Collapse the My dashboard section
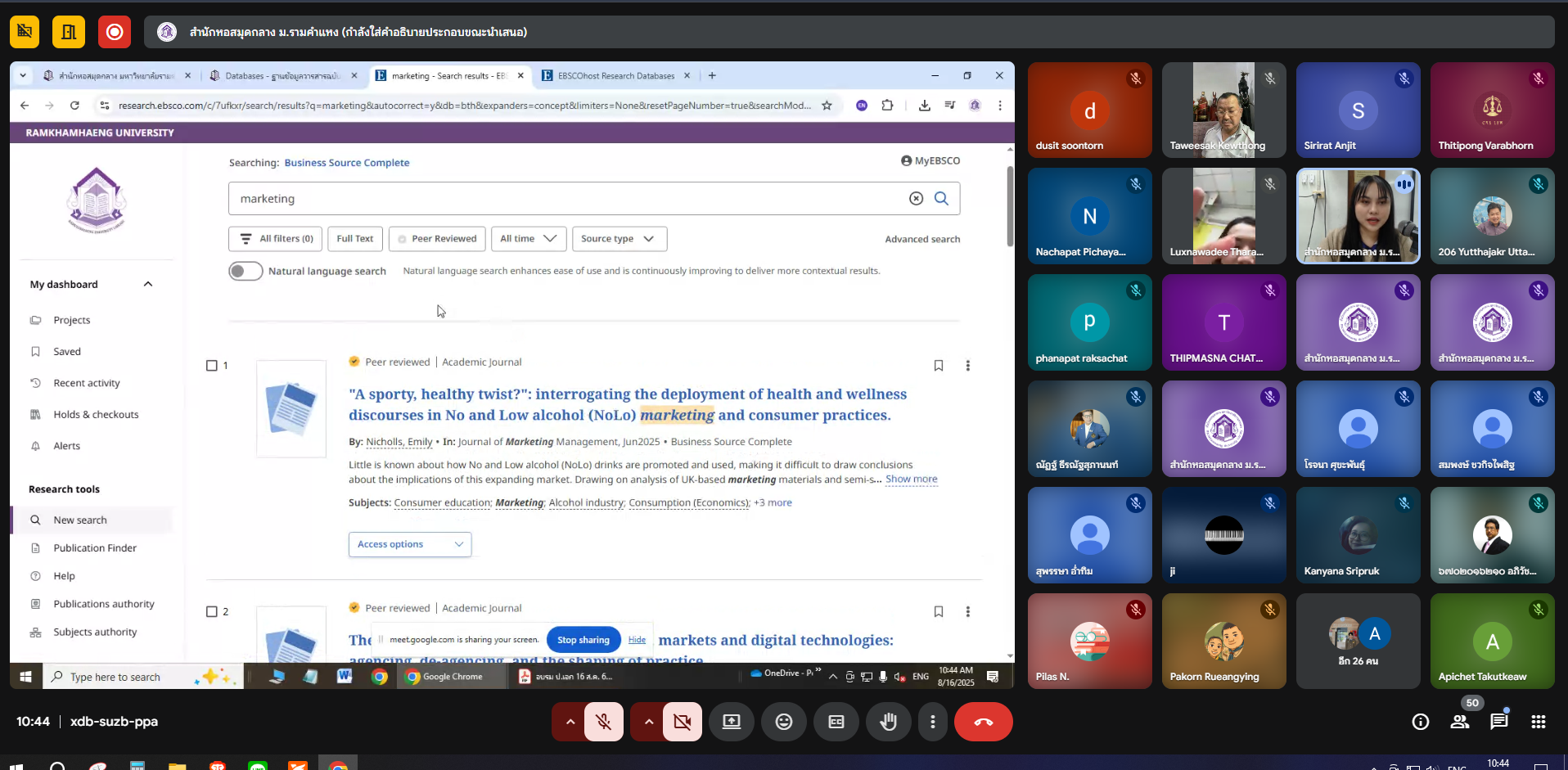Screen dimensions: 1568x770 tap(148, 284)
